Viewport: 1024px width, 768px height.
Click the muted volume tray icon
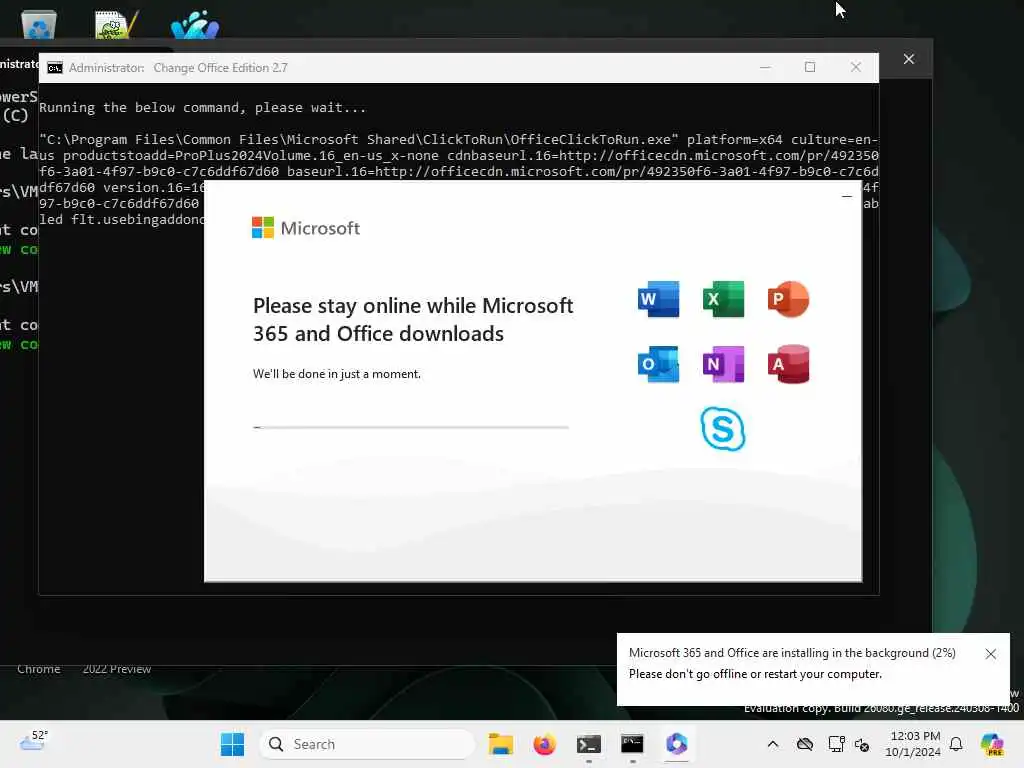click(862, 744)
